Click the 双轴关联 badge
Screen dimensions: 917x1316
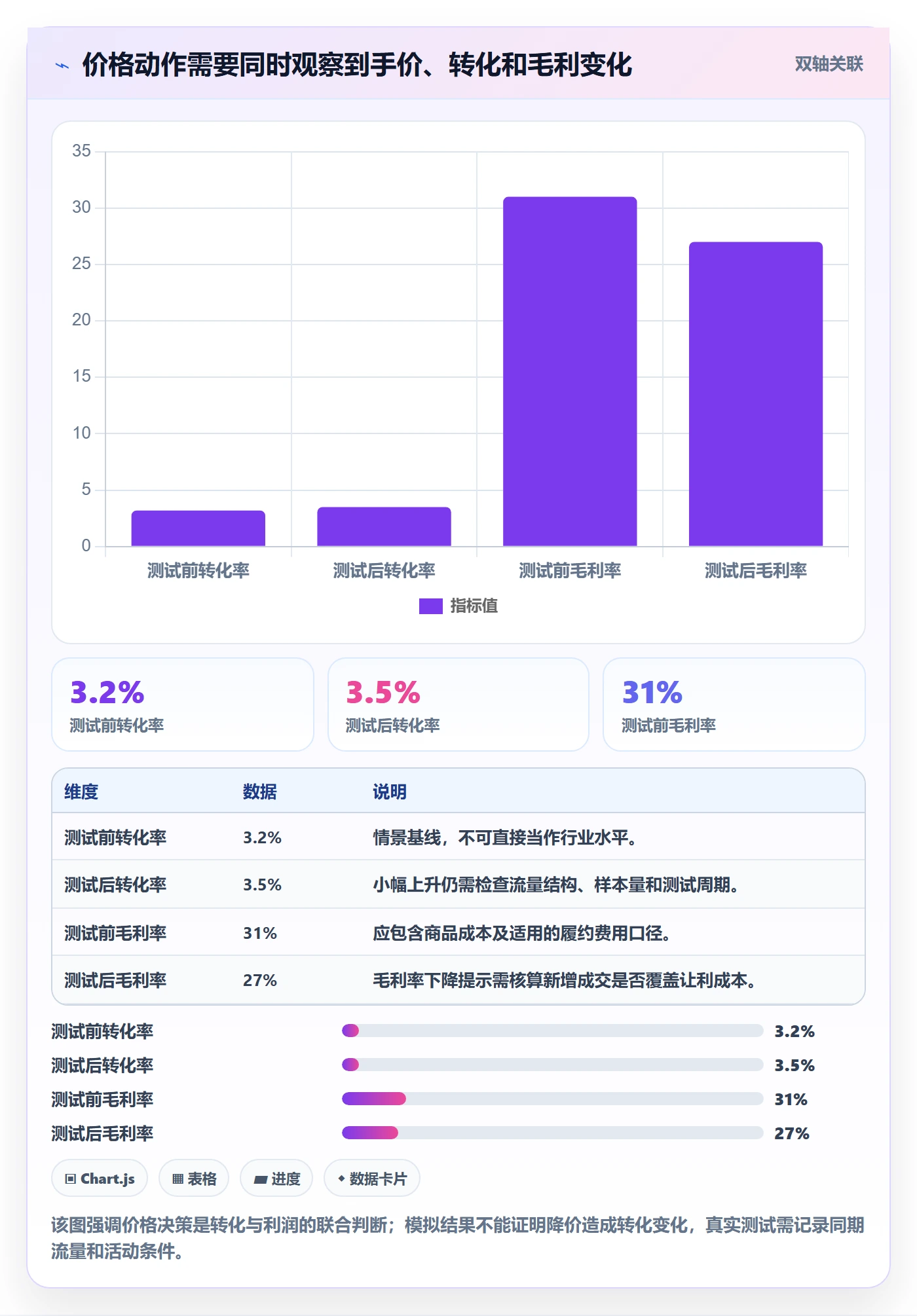pos(829,64)
